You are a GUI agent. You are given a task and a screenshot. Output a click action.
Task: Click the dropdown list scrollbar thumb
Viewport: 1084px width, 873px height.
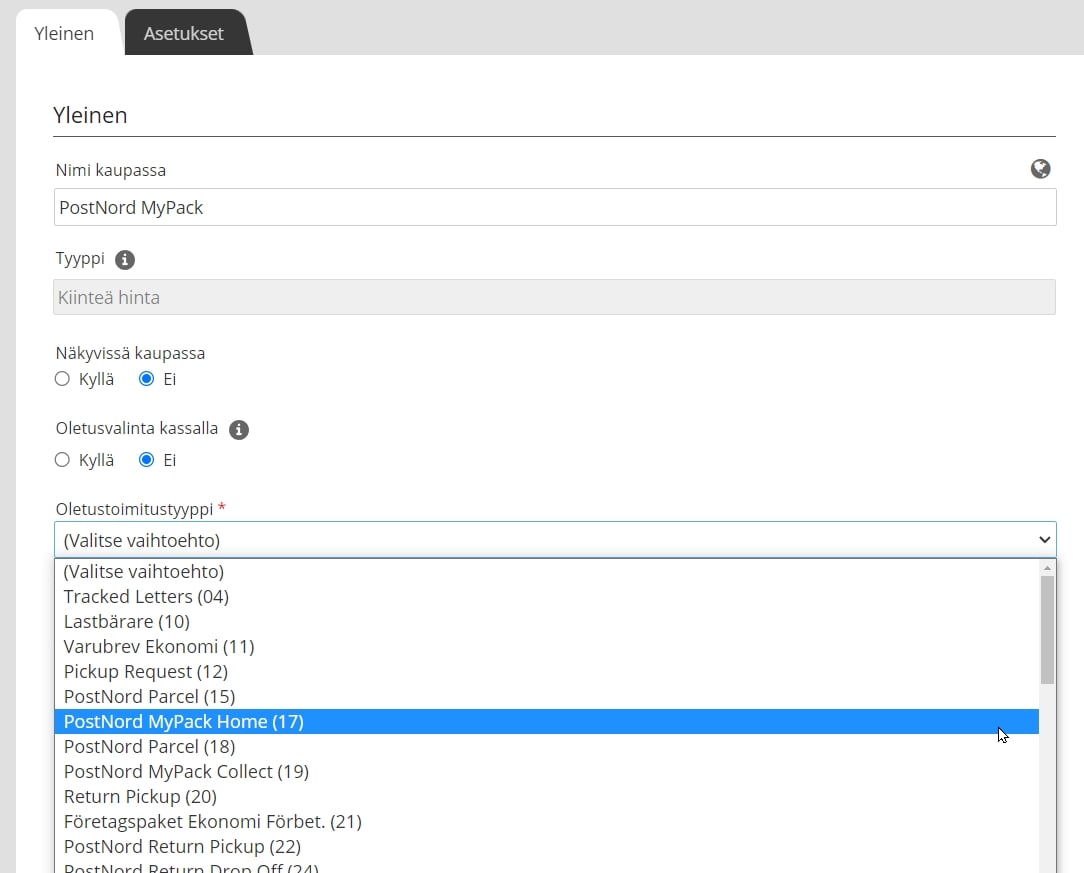1047,630
